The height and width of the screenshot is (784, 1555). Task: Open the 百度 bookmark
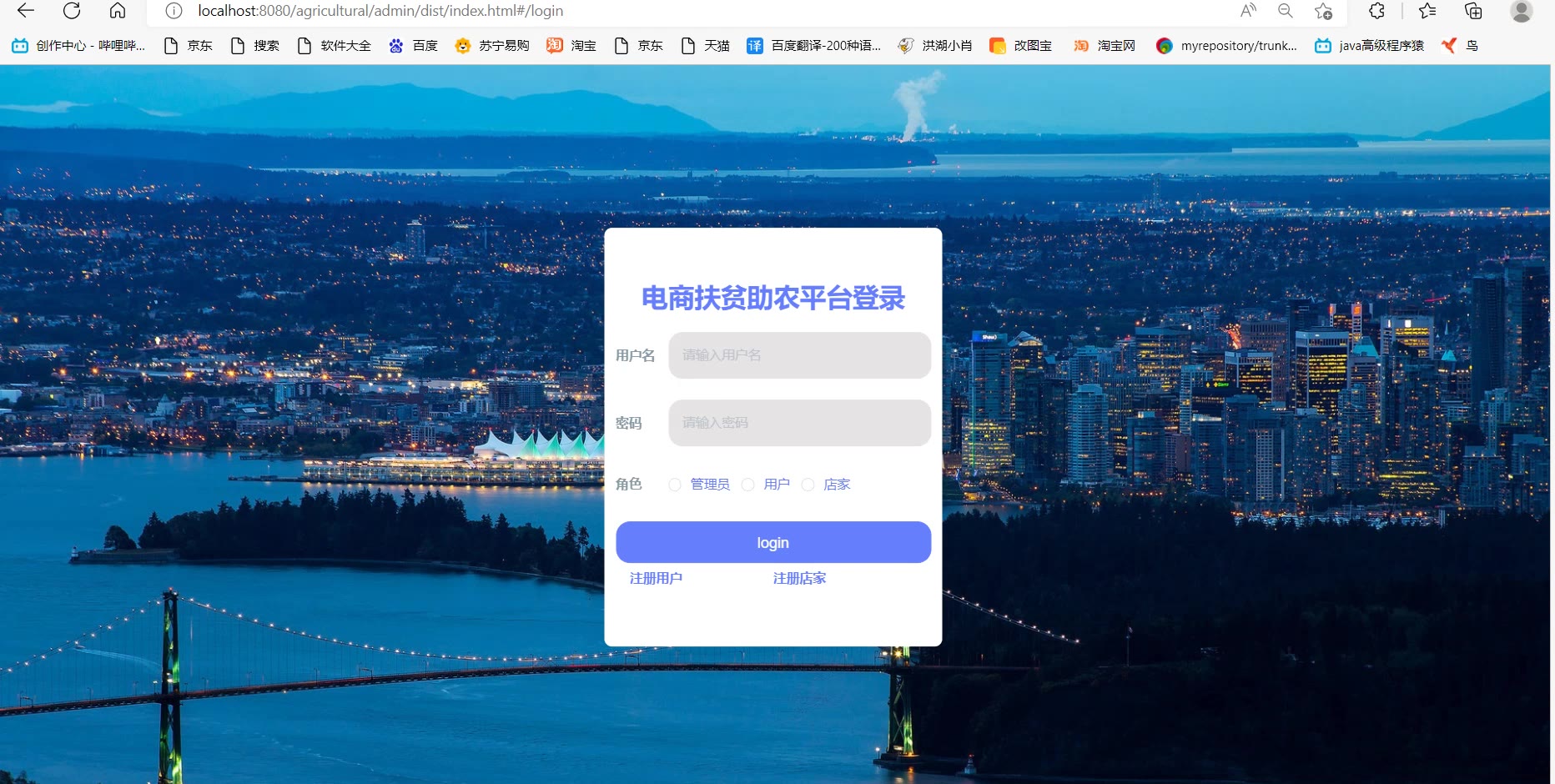tap(413, 46)
